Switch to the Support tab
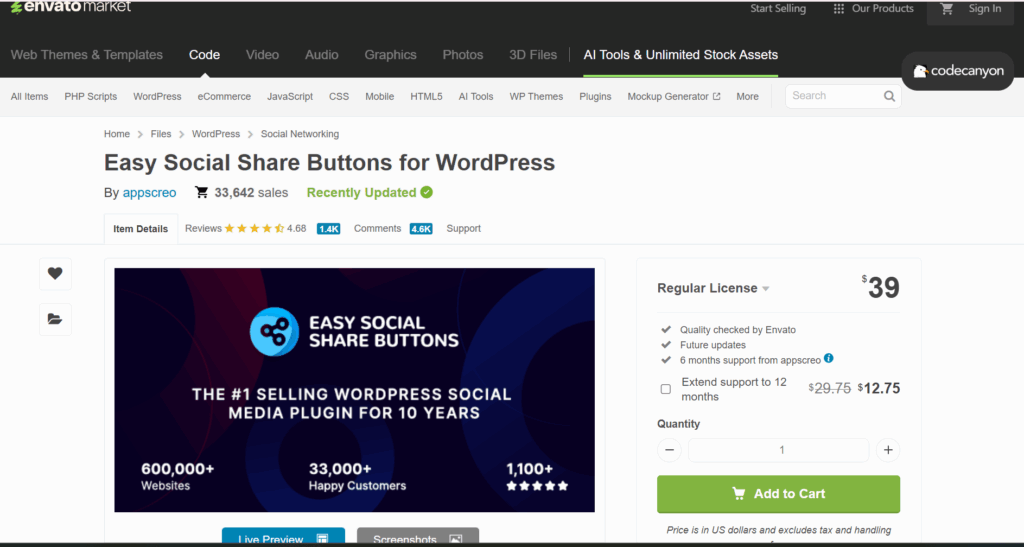Image resolution: width=1024 pixels, height=547 pixels. (x=464, y=228)
